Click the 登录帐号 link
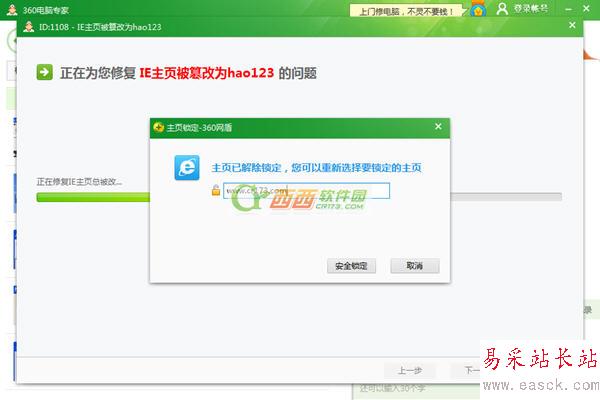 pos(530,9)
